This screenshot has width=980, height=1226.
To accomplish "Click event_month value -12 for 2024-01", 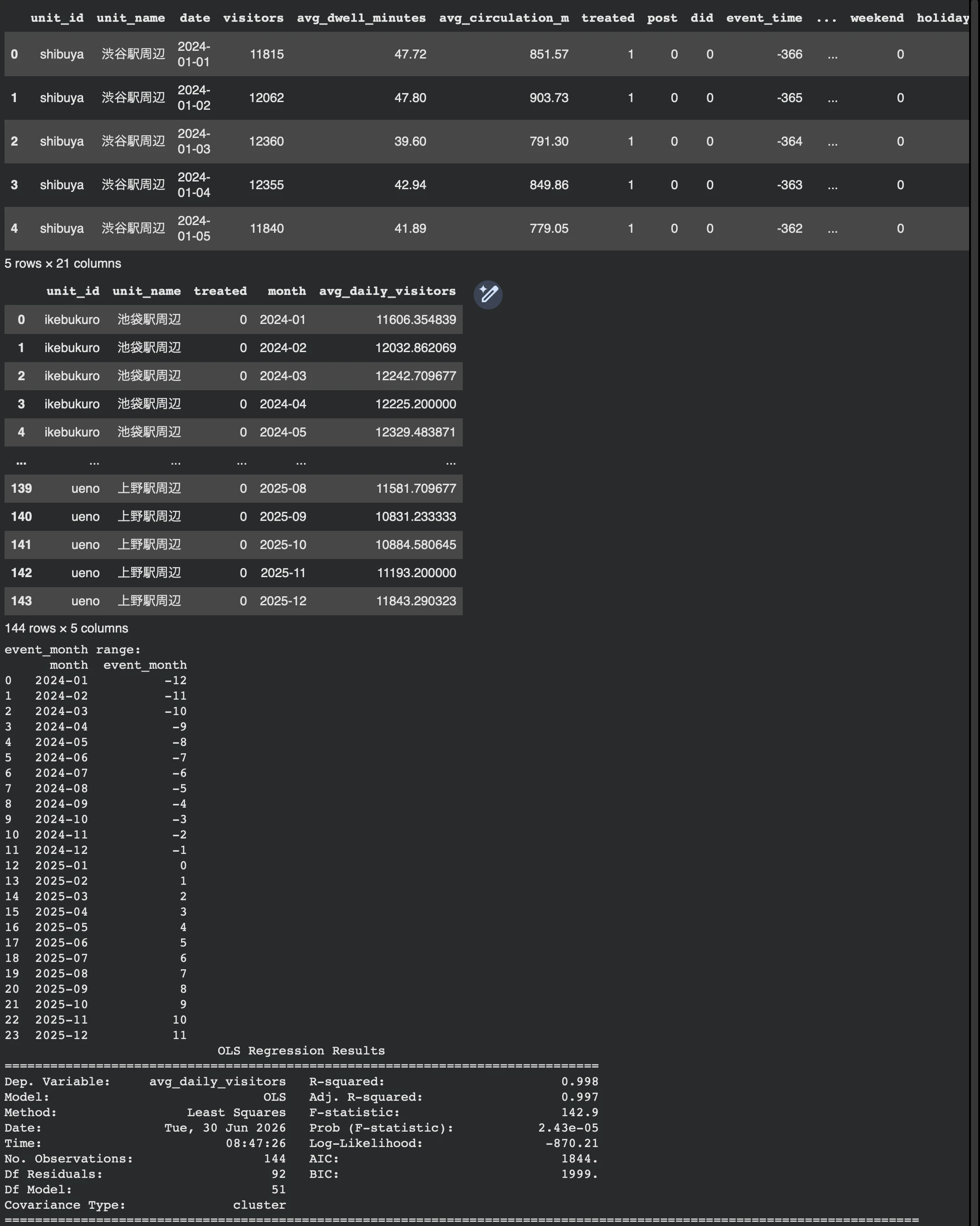I will coord(176,680).
